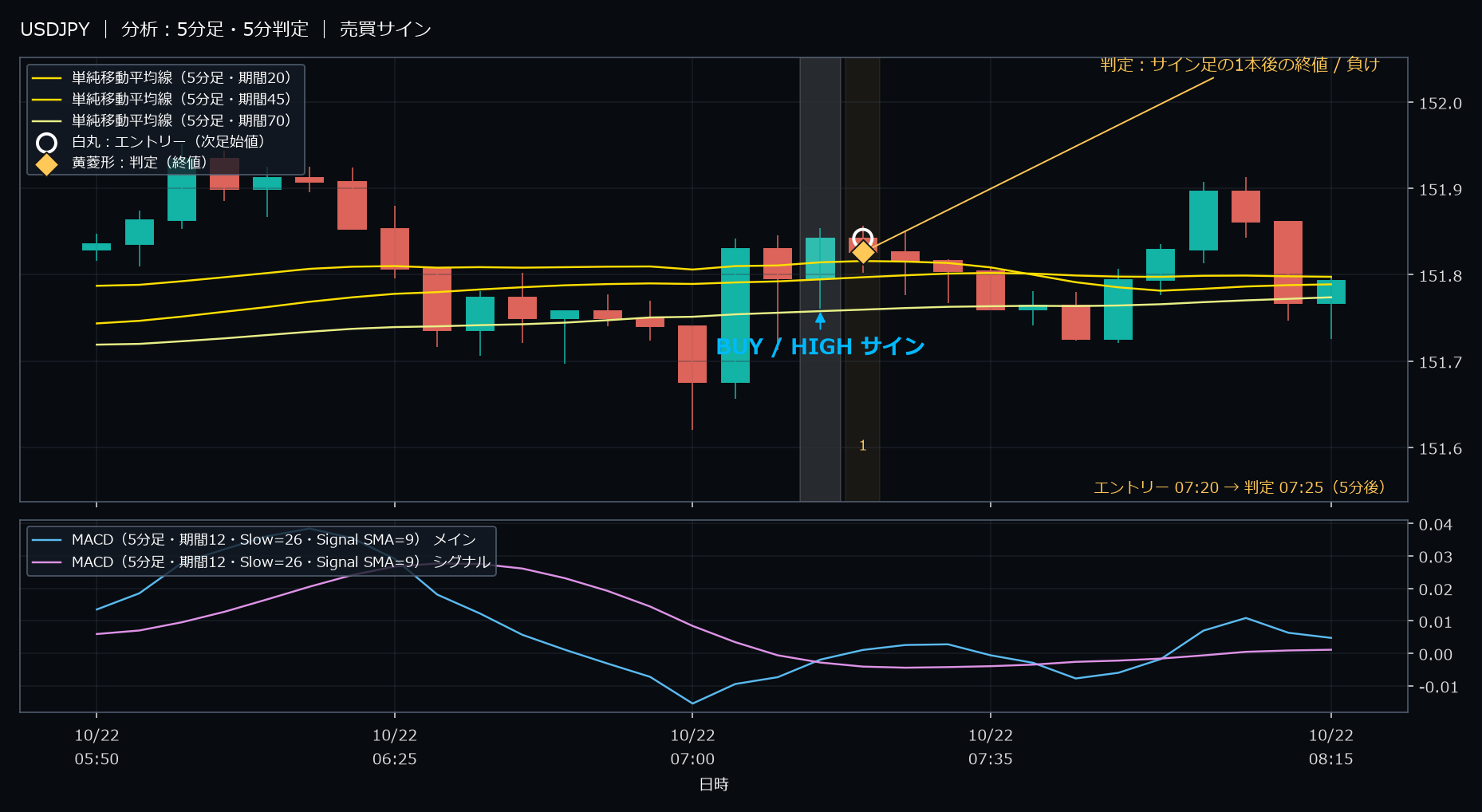Image resolution: width=1482 pixels, height=812 pixels.
Task: Select the yellow diamond icon in the legend
Action: click(47, 164)
